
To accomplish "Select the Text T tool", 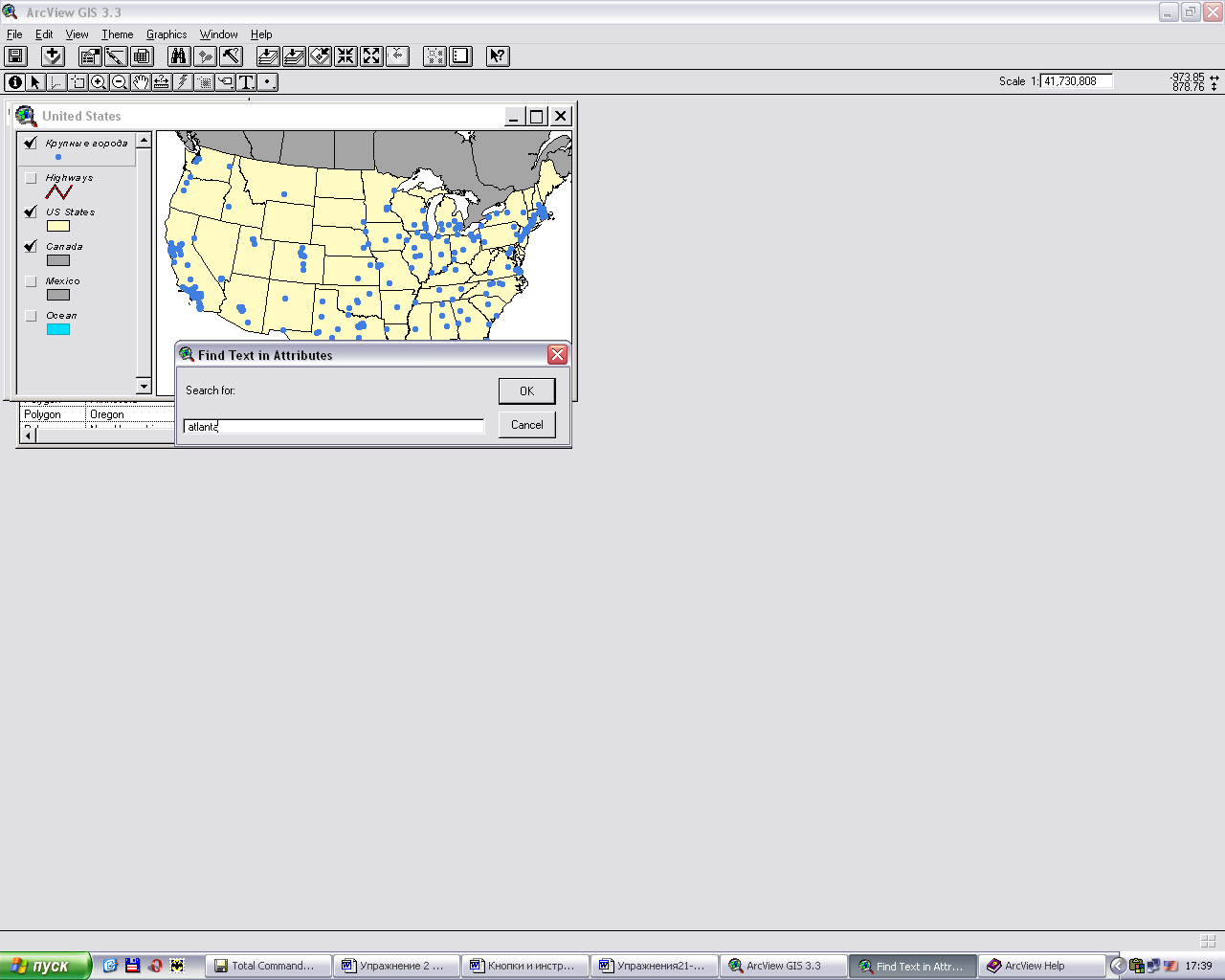I will pyautogui.click(x=246, y=82).
